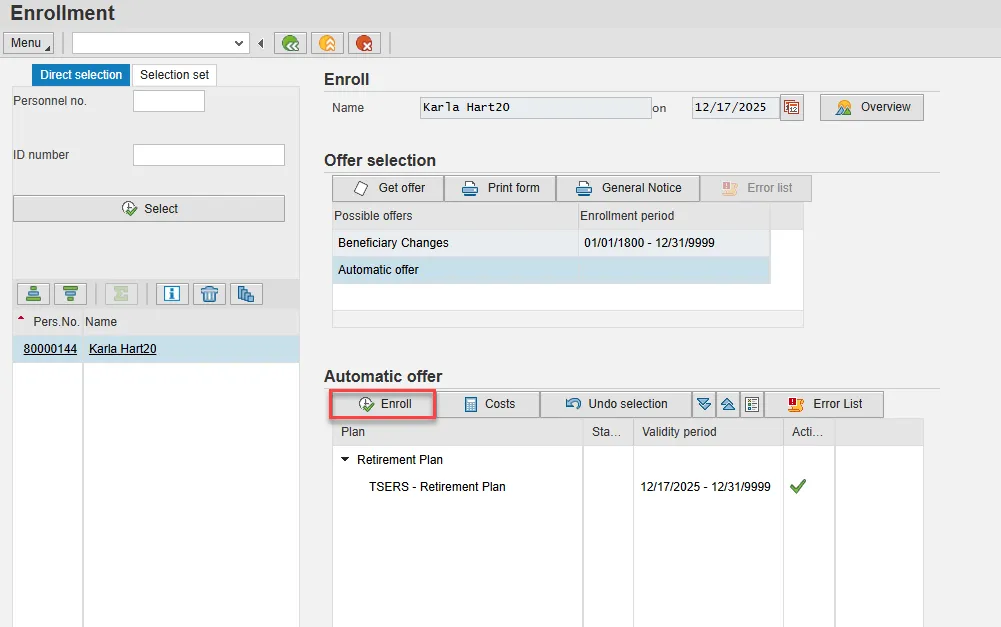Click into the Personnel no. field

point(168,101)
